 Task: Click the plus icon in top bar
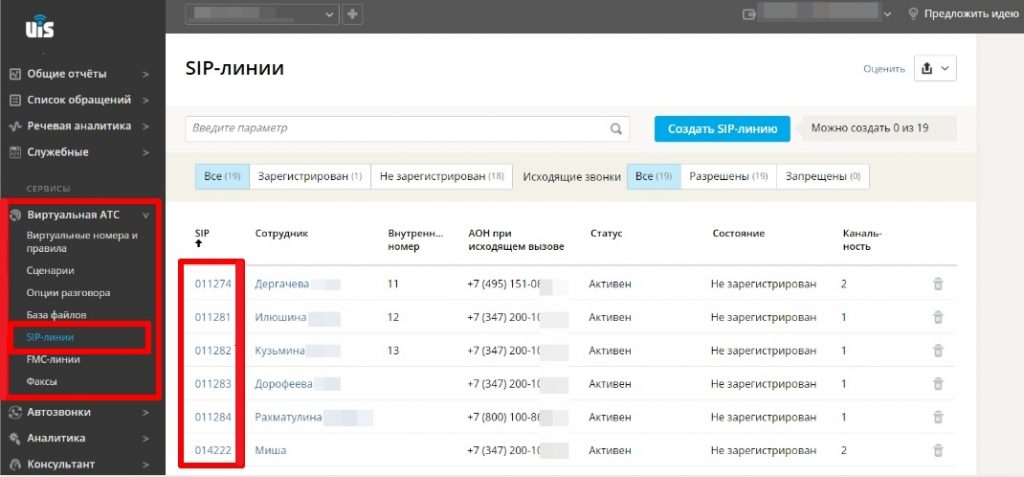(x=353, y=14)
